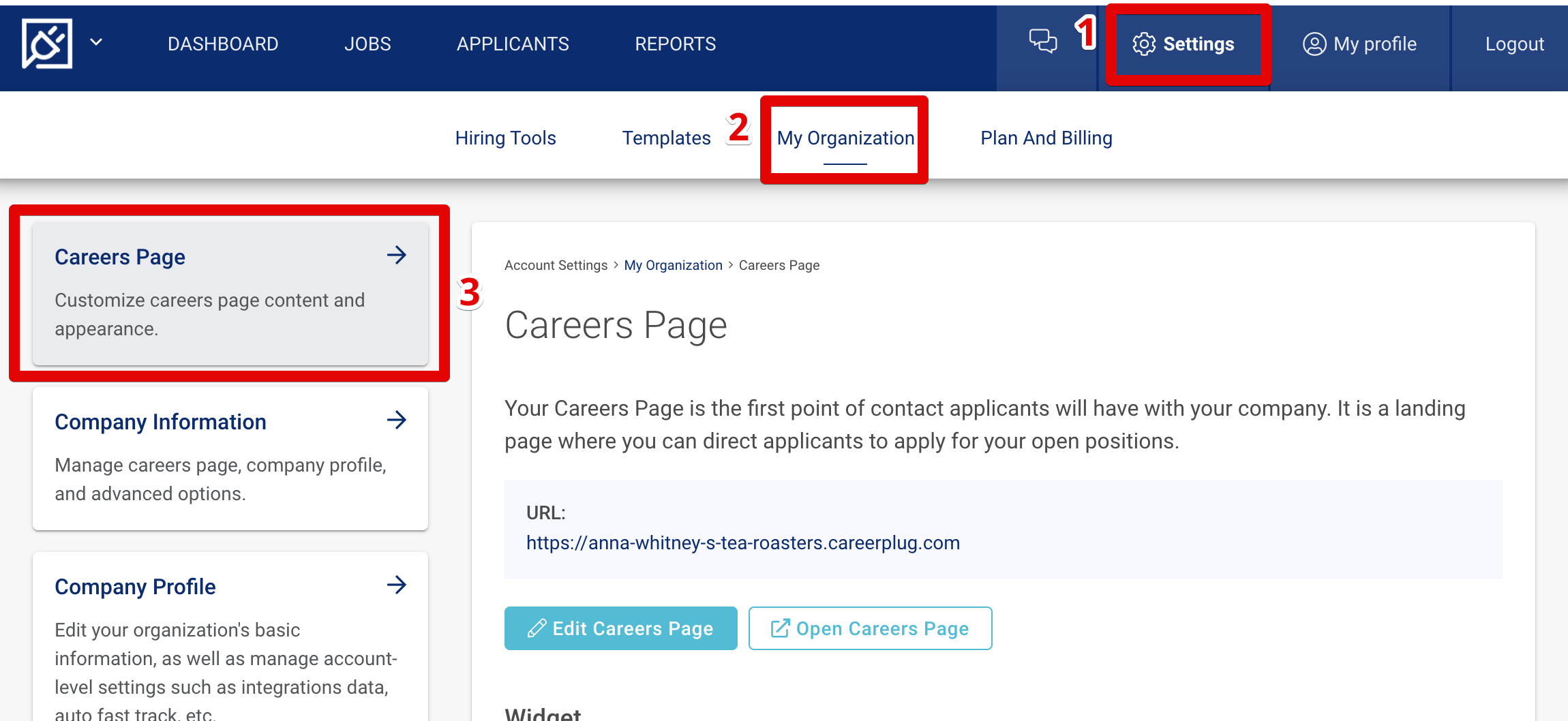The image size is (1568, 721).
Task: Switch to the Templates tab
Action: [666, 138]
